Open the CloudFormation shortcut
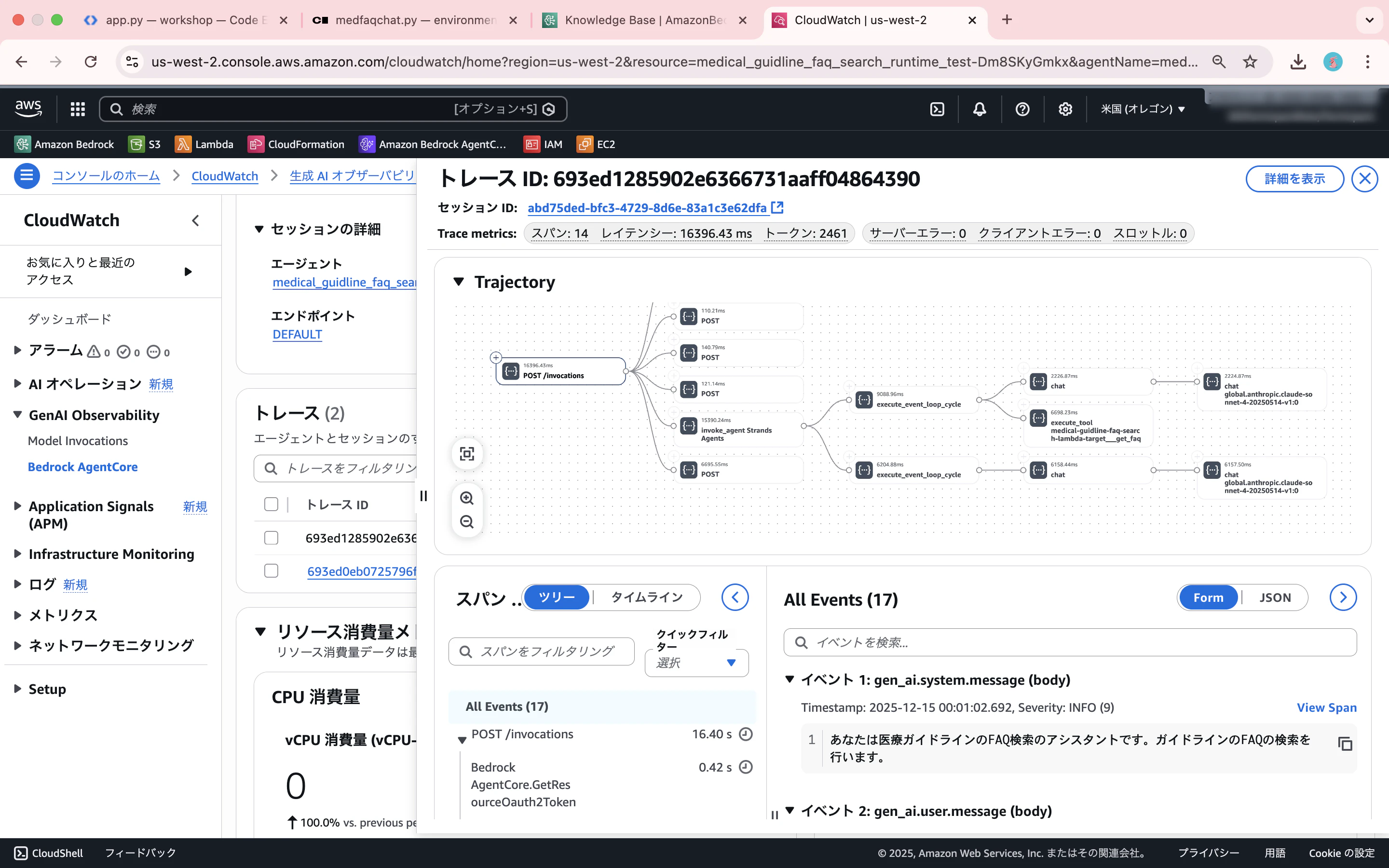Viewport: 1389px width, 868px height. click(x=296, y=144)
